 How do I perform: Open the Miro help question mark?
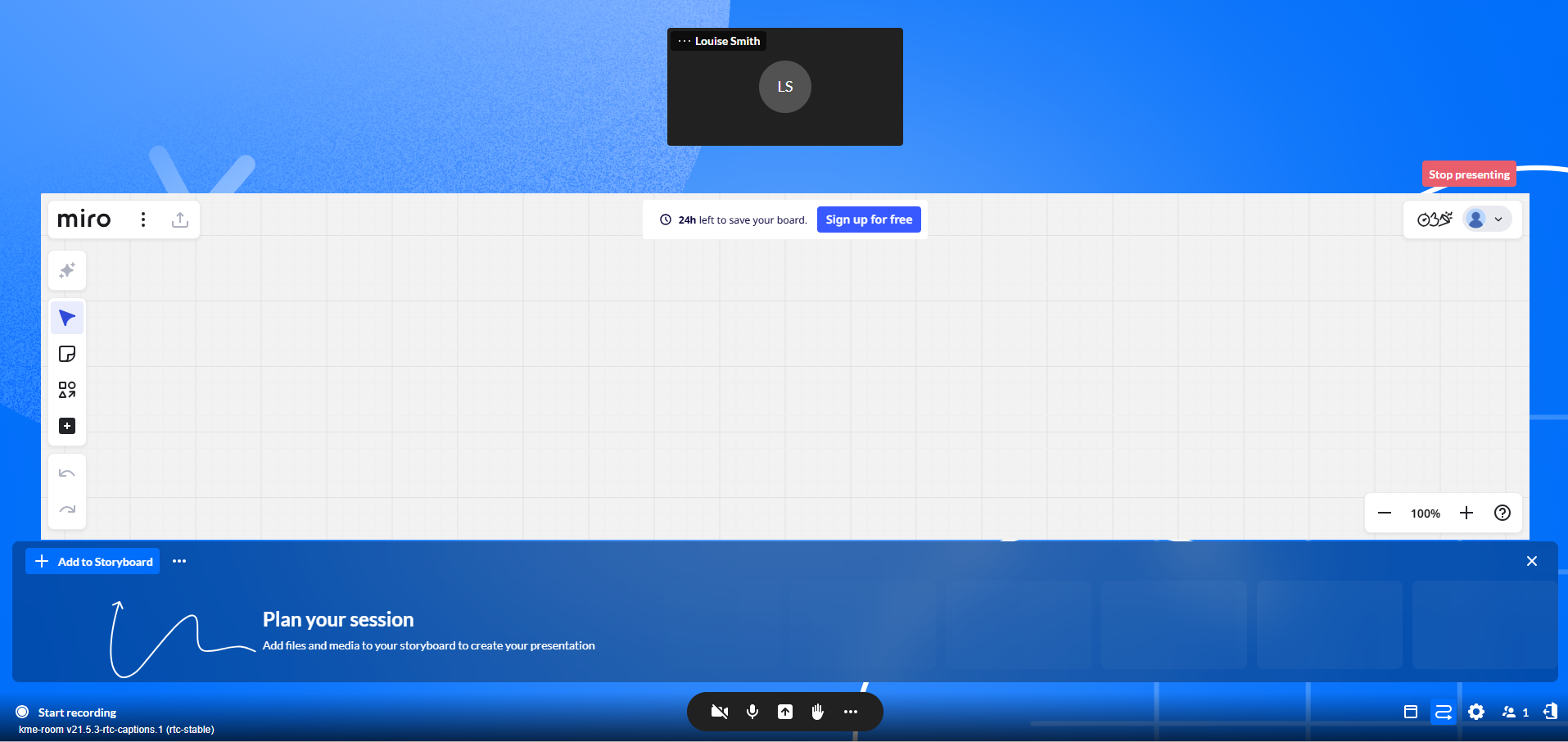tap(1502, 514)
